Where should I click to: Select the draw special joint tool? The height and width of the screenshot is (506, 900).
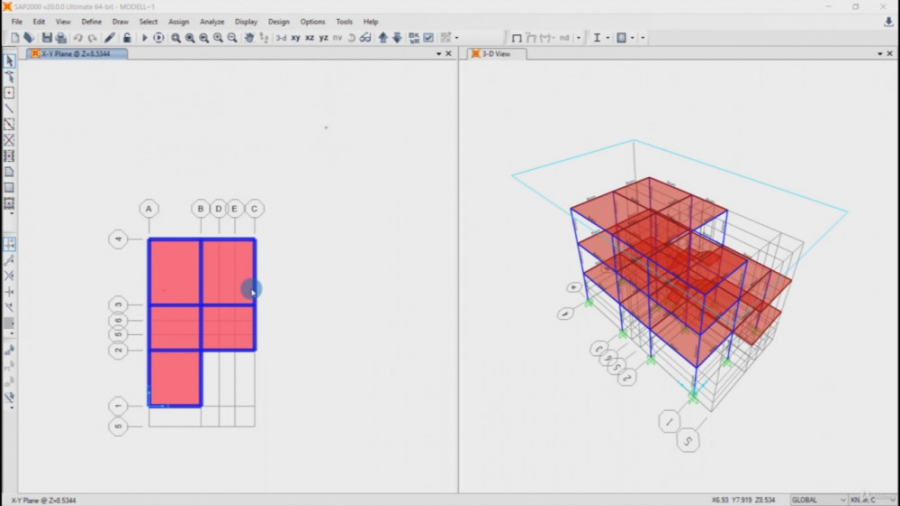(9, 93)
